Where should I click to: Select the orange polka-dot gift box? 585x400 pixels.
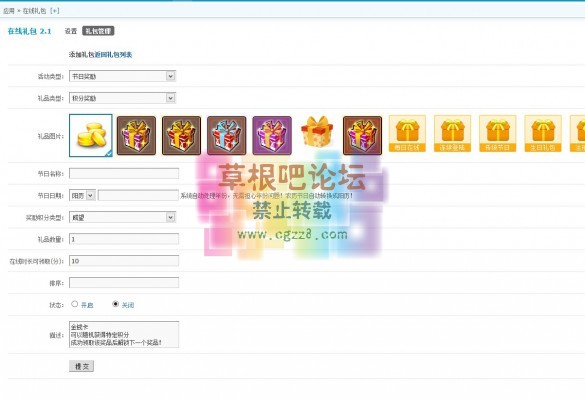pyautogui.click(x=317, y=131)
